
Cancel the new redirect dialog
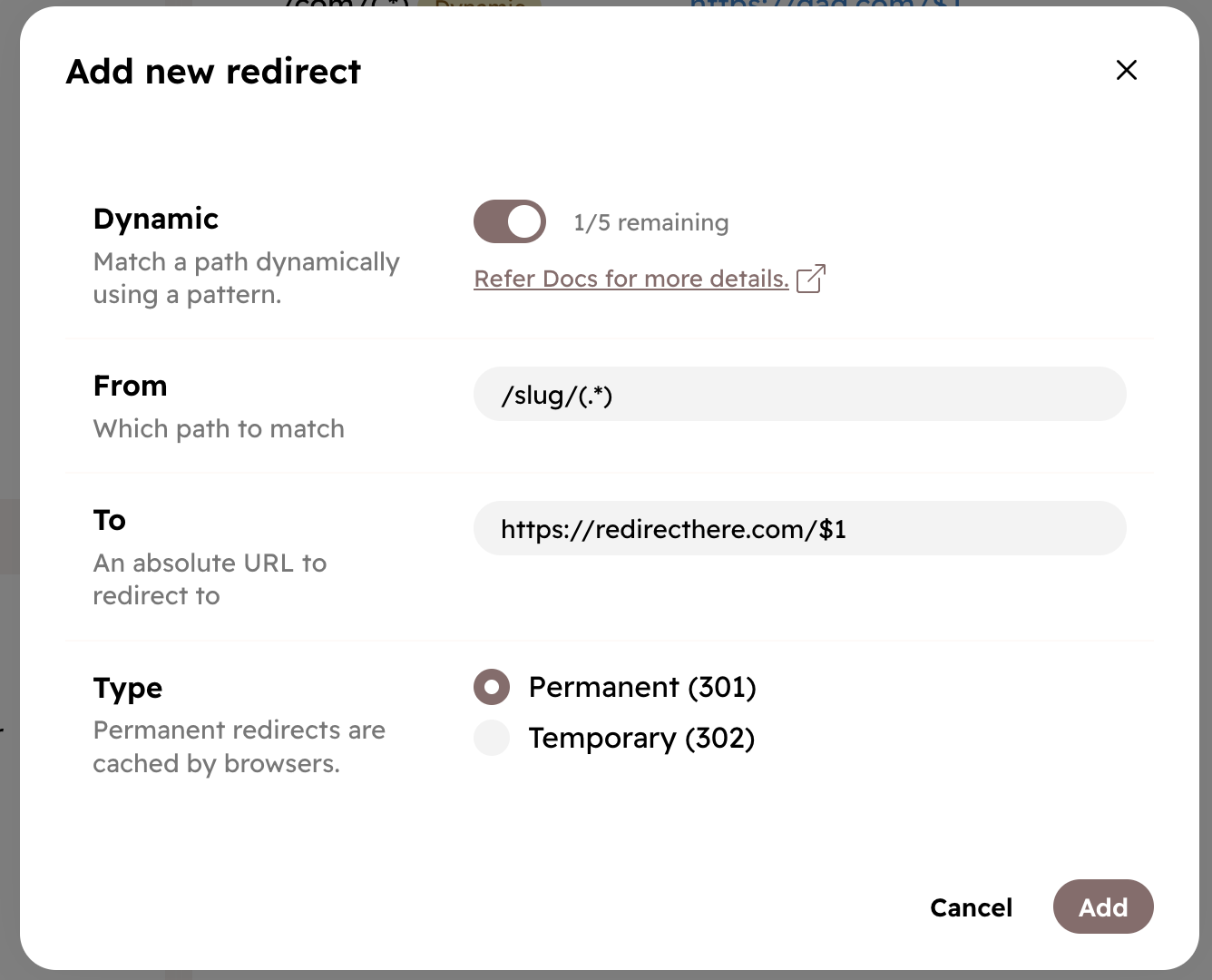pyautogui.click(x=971, y=906)
